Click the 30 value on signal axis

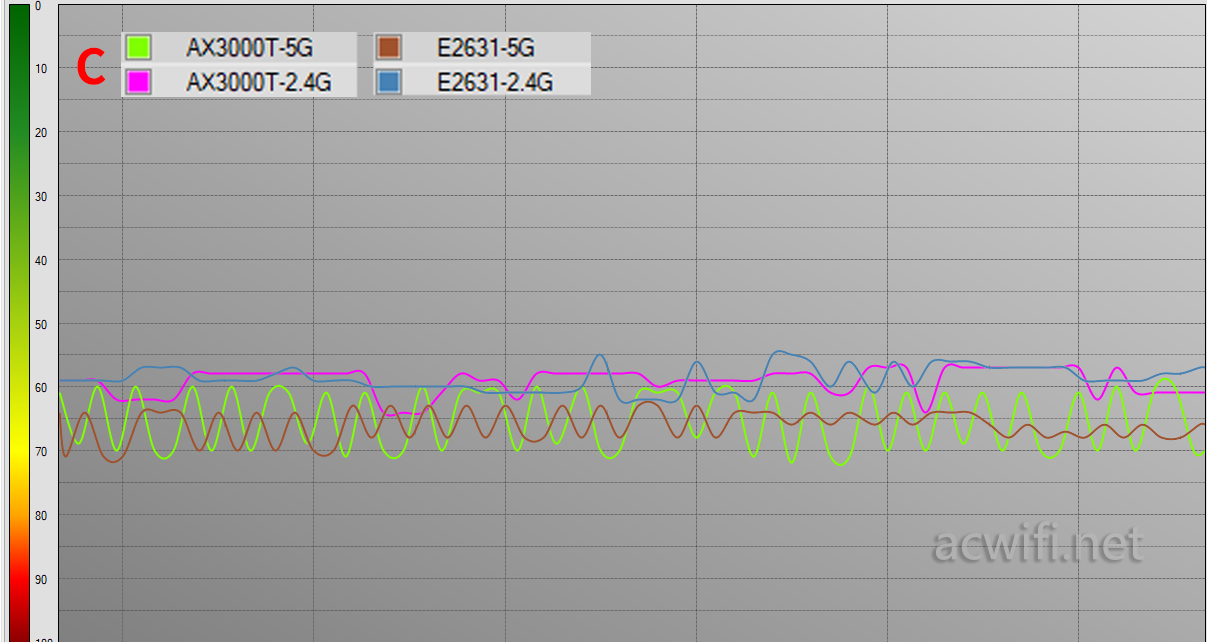[x=41, y=196]
